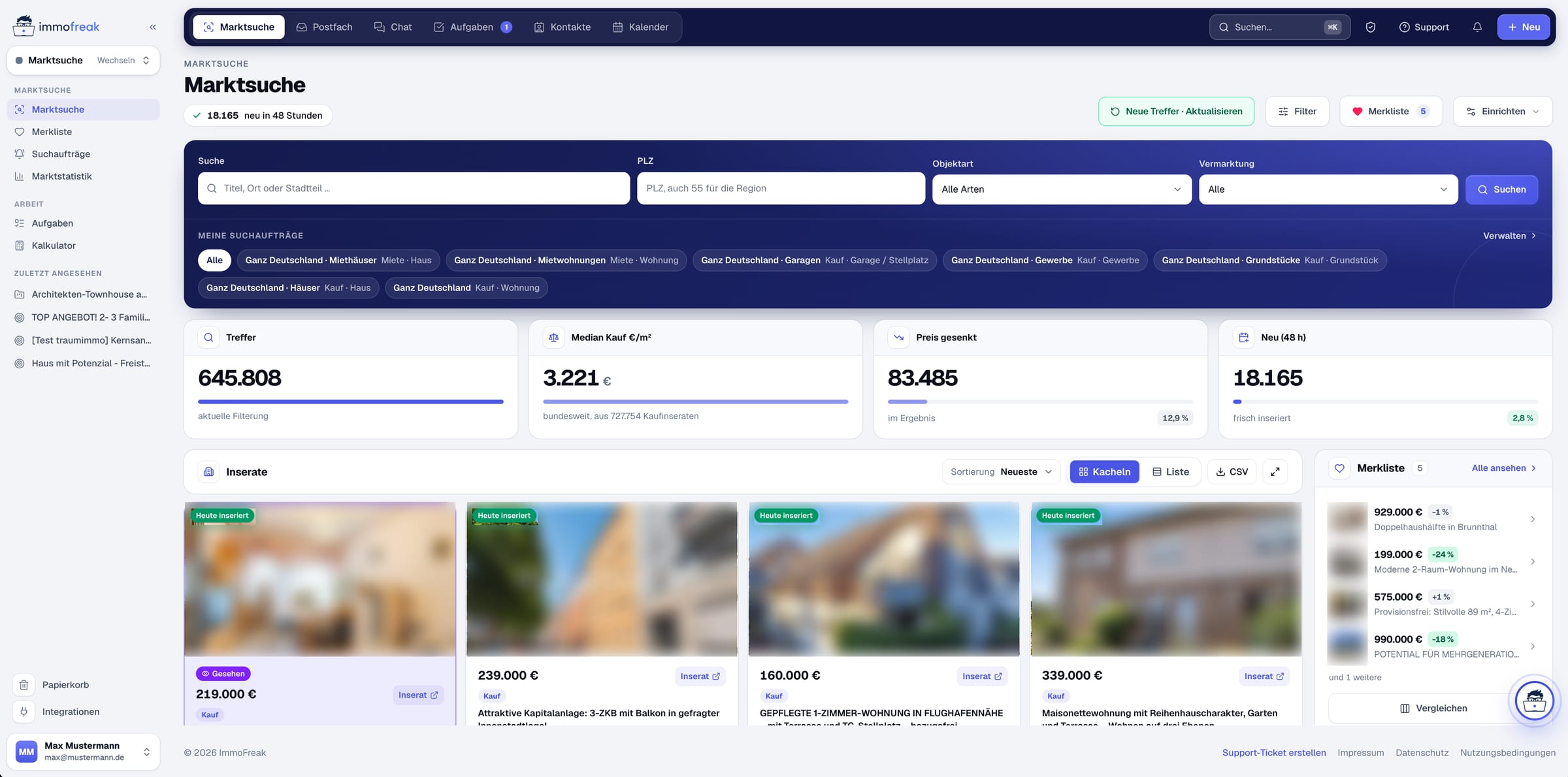Open Kalkulator in the sidebar
1568x777 pixels.
[84, 246]
